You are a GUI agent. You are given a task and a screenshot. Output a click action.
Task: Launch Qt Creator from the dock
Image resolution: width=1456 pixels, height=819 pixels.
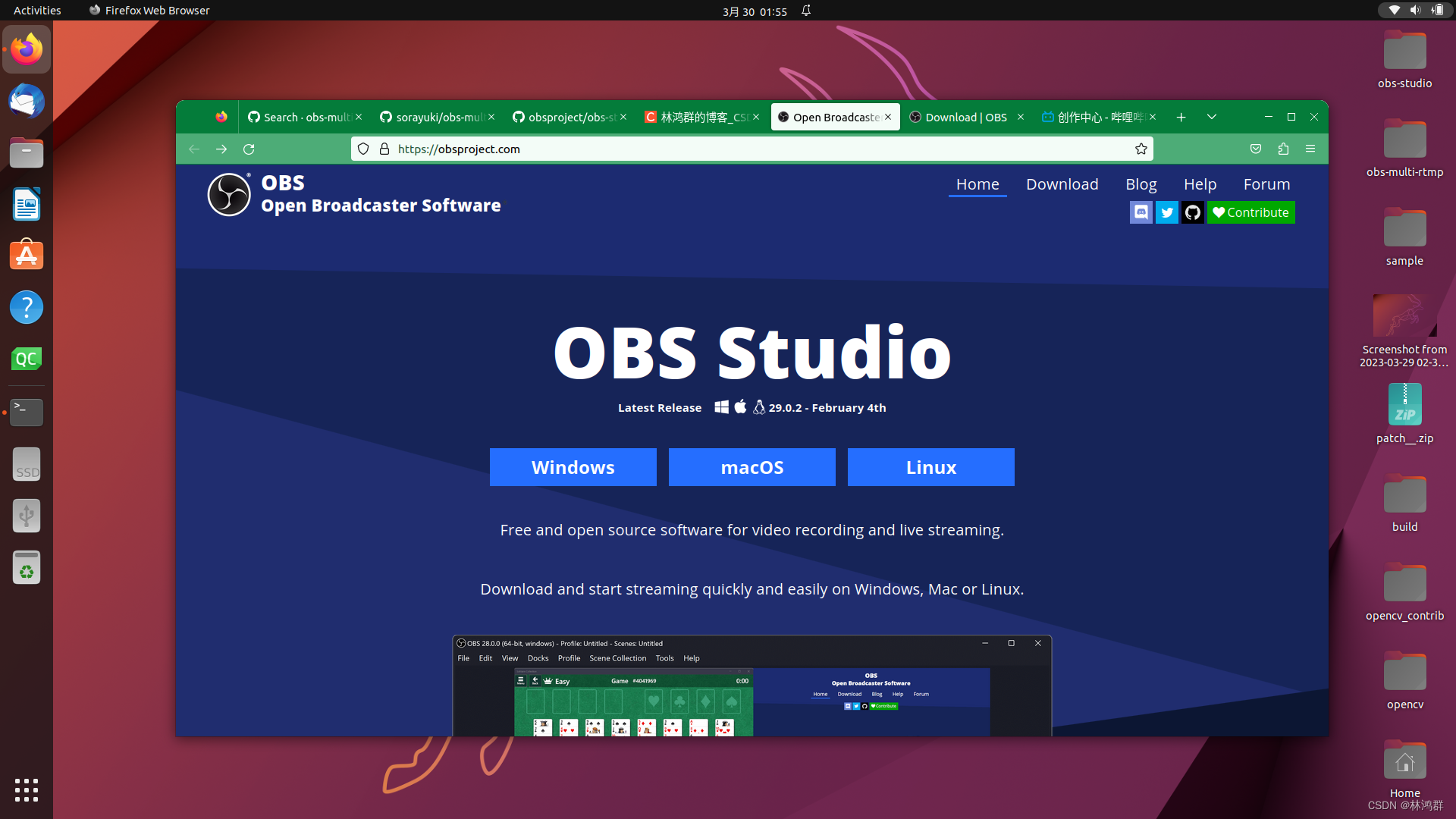[27, 359]
